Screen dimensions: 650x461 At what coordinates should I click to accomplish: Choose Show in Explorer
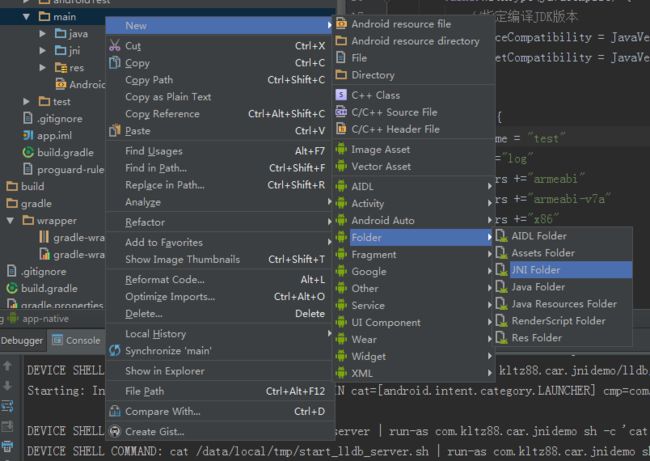[220, 371]
